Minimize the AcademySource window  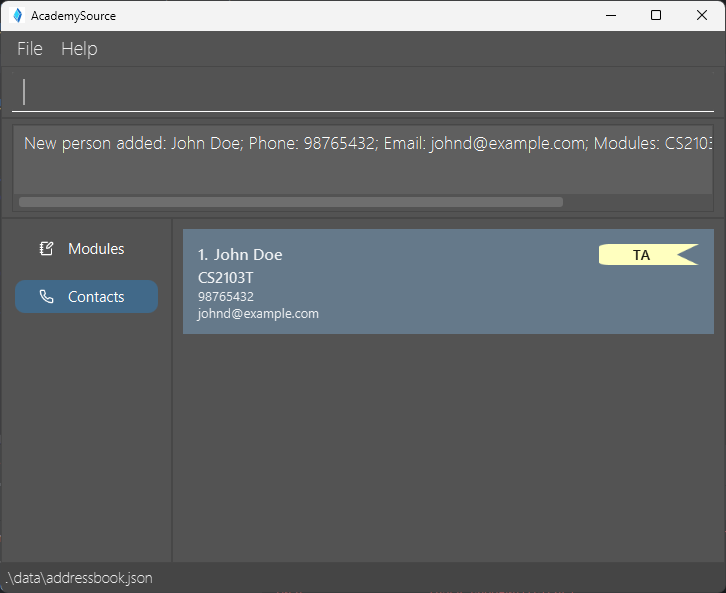[609, 15]
